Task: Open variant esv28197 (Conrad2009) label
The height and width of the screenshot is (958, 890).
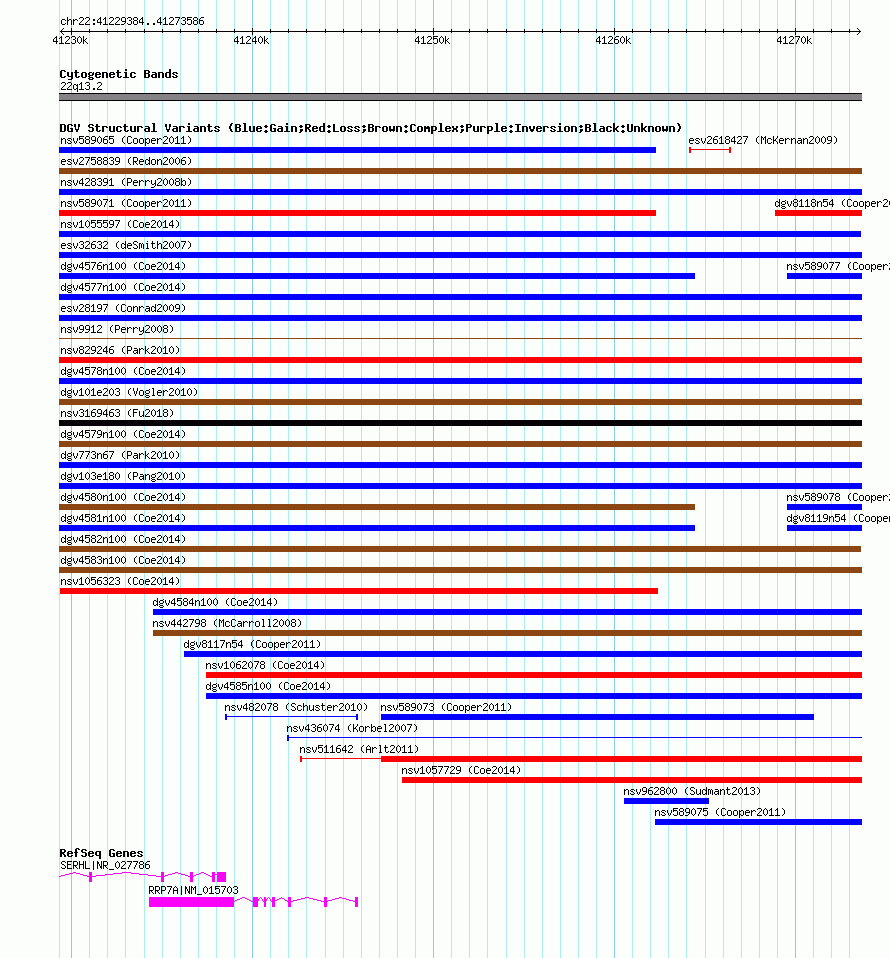Action: pos(123,308)
